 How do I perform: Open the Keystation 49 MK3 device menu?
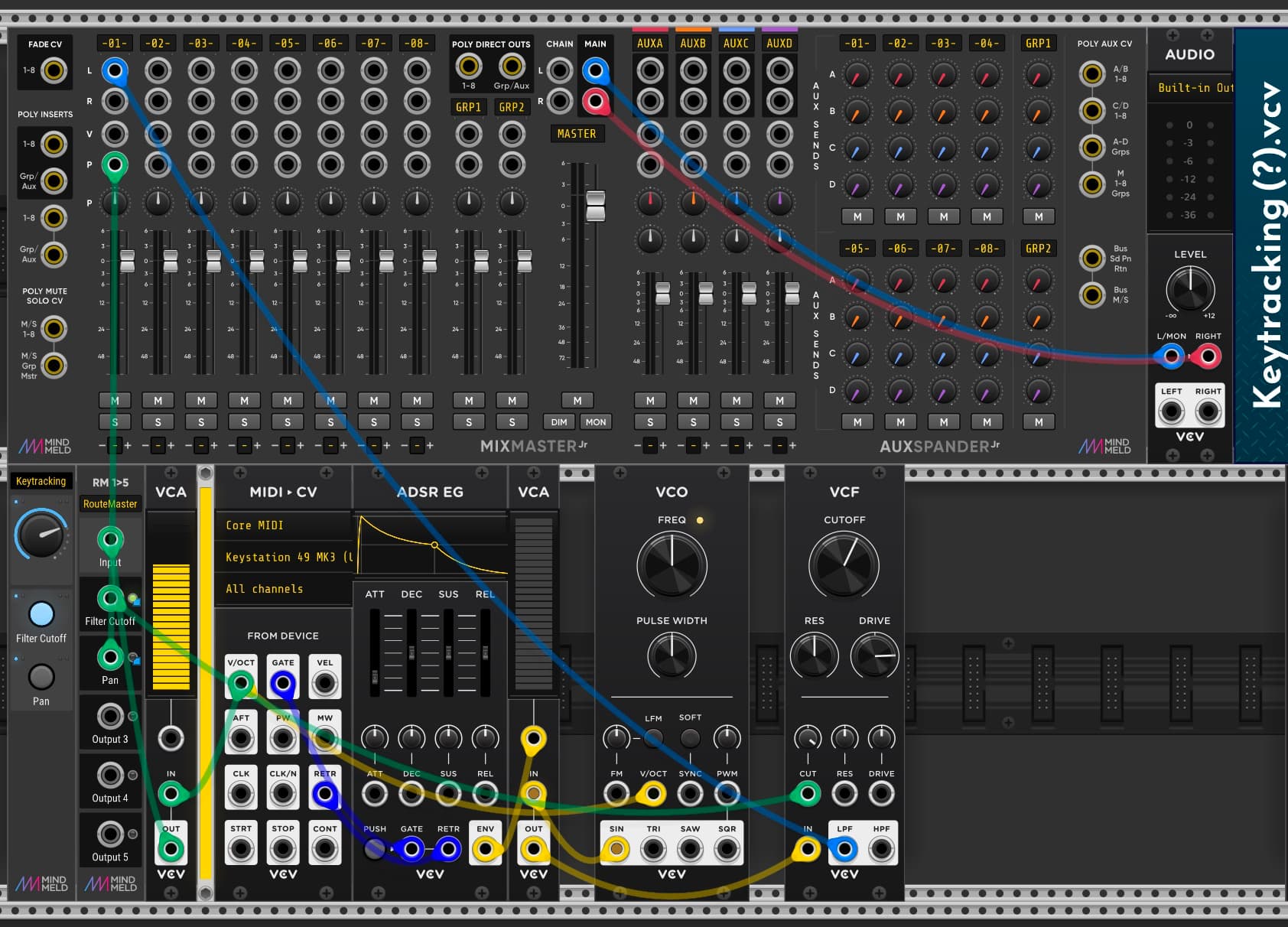pyautogui.click(x=283, y=557)
